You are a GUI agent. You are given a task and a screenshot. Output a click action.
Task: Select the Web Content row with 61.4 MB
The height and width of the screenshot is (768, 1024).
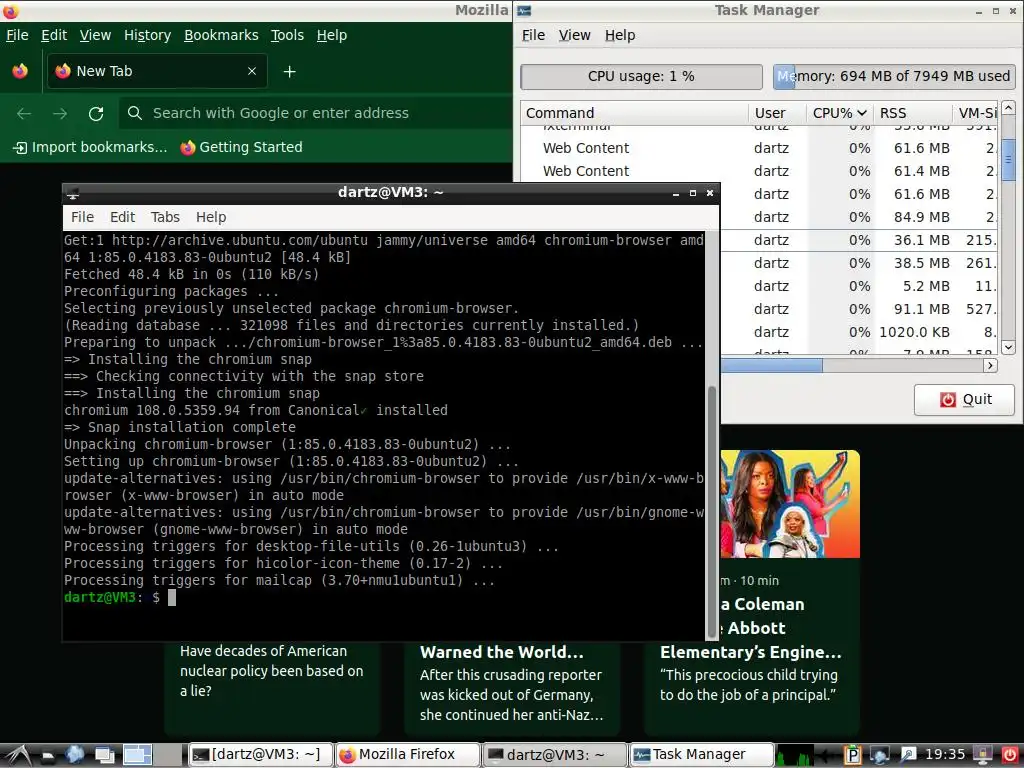point(759,171)
